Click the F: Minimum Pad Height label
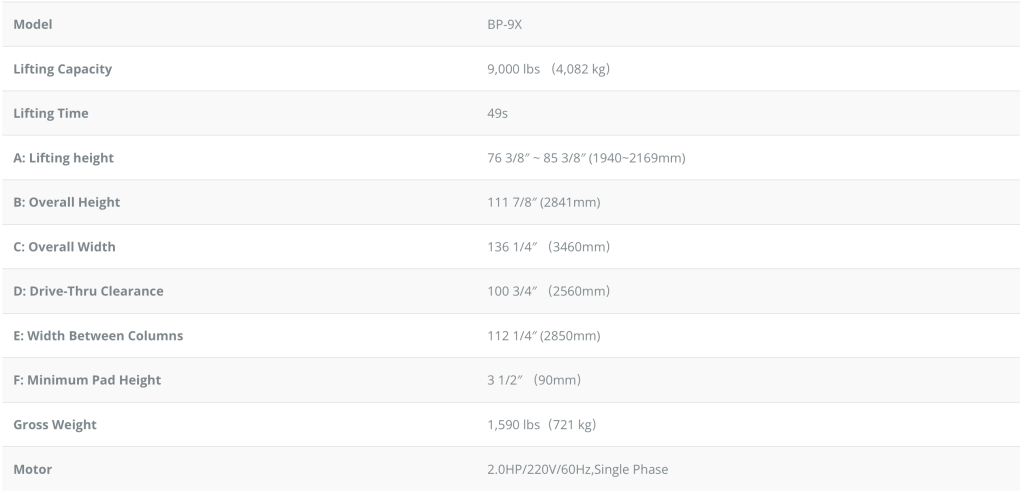Viewport: 1024px width, 494px height. coord(87,380)
